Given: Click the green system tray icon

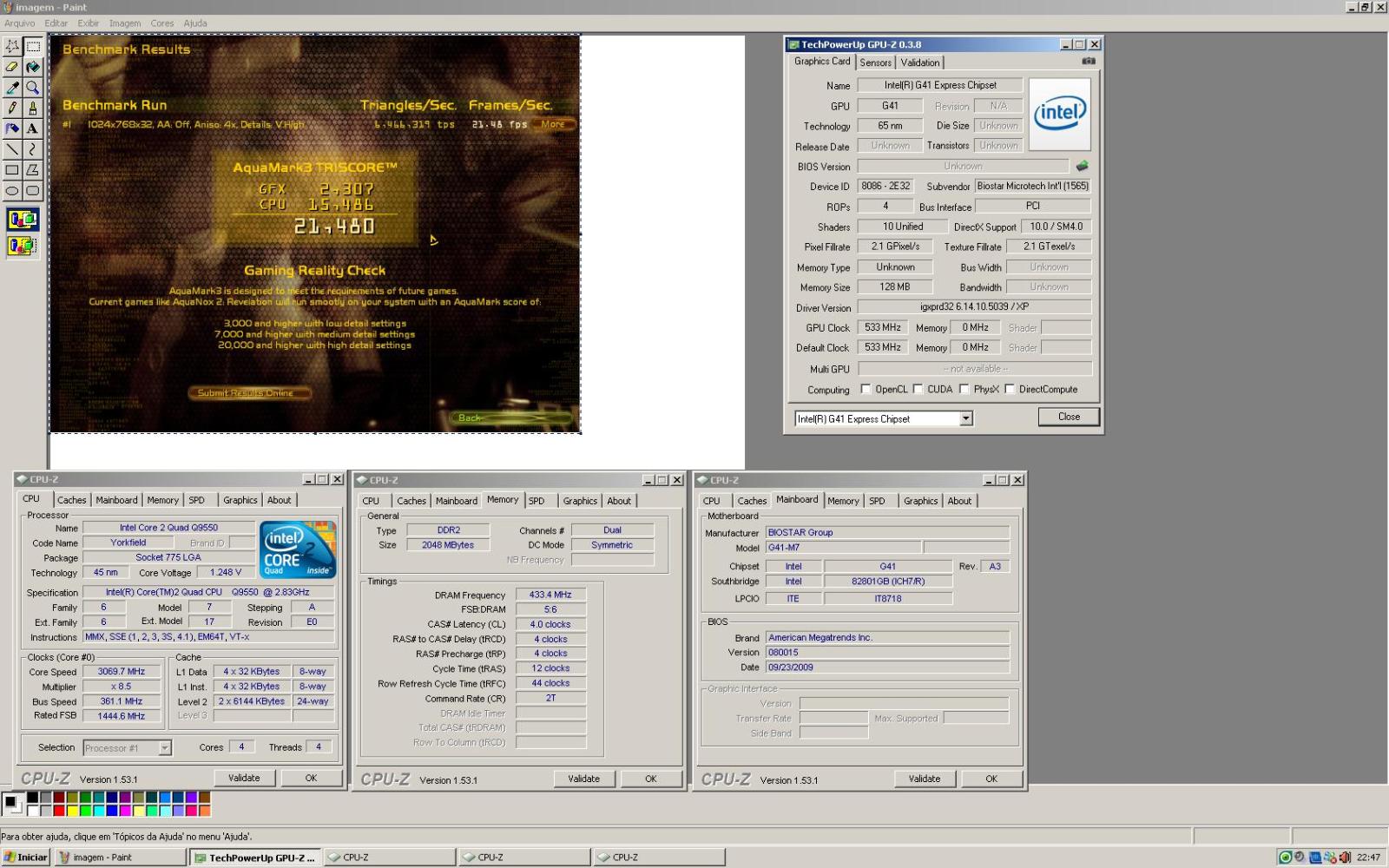Looking at the screenshot, I should [x=1285, y=858].
